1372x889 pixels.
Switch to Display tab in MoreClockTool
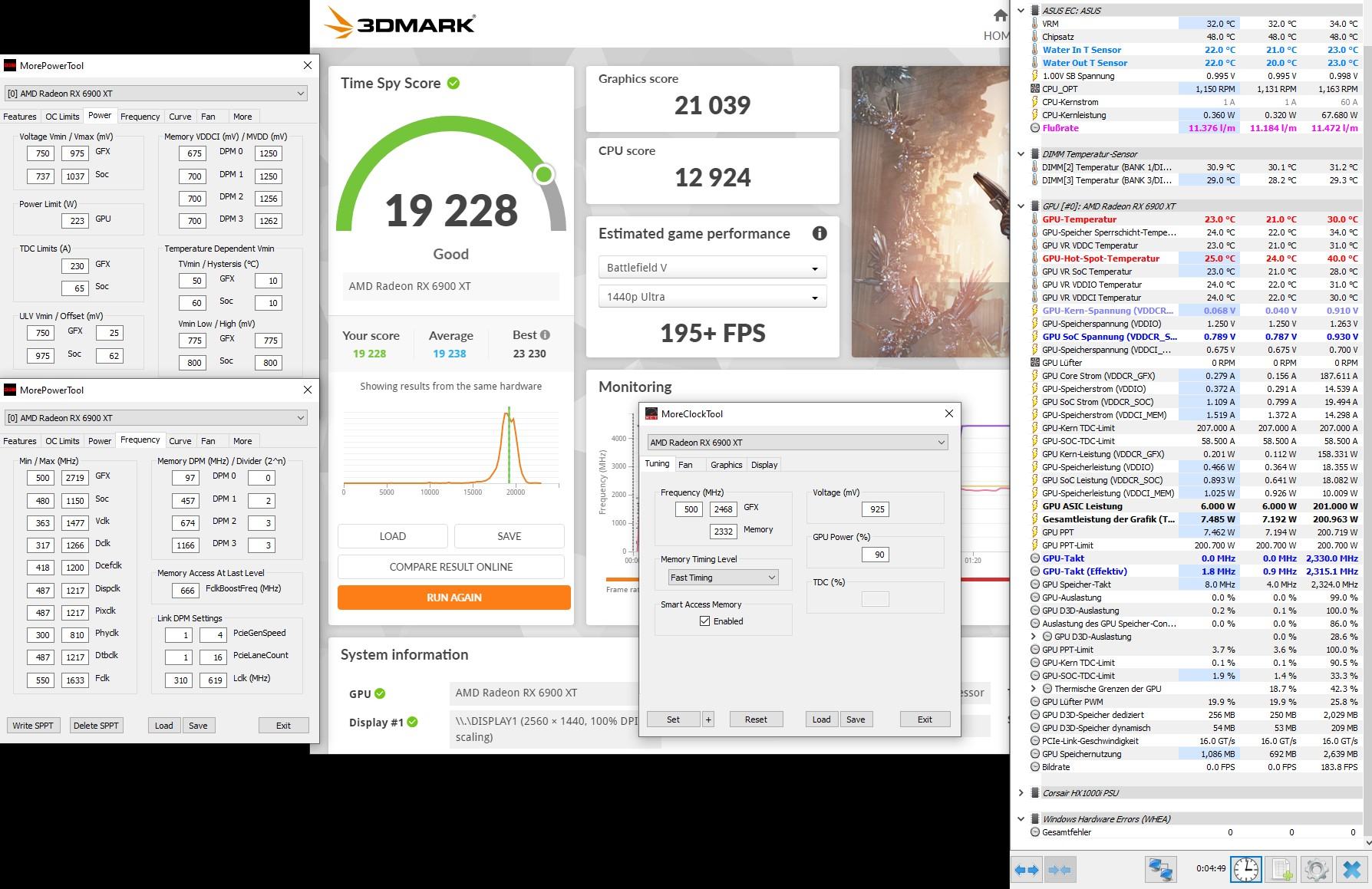(x=764, y=465)
